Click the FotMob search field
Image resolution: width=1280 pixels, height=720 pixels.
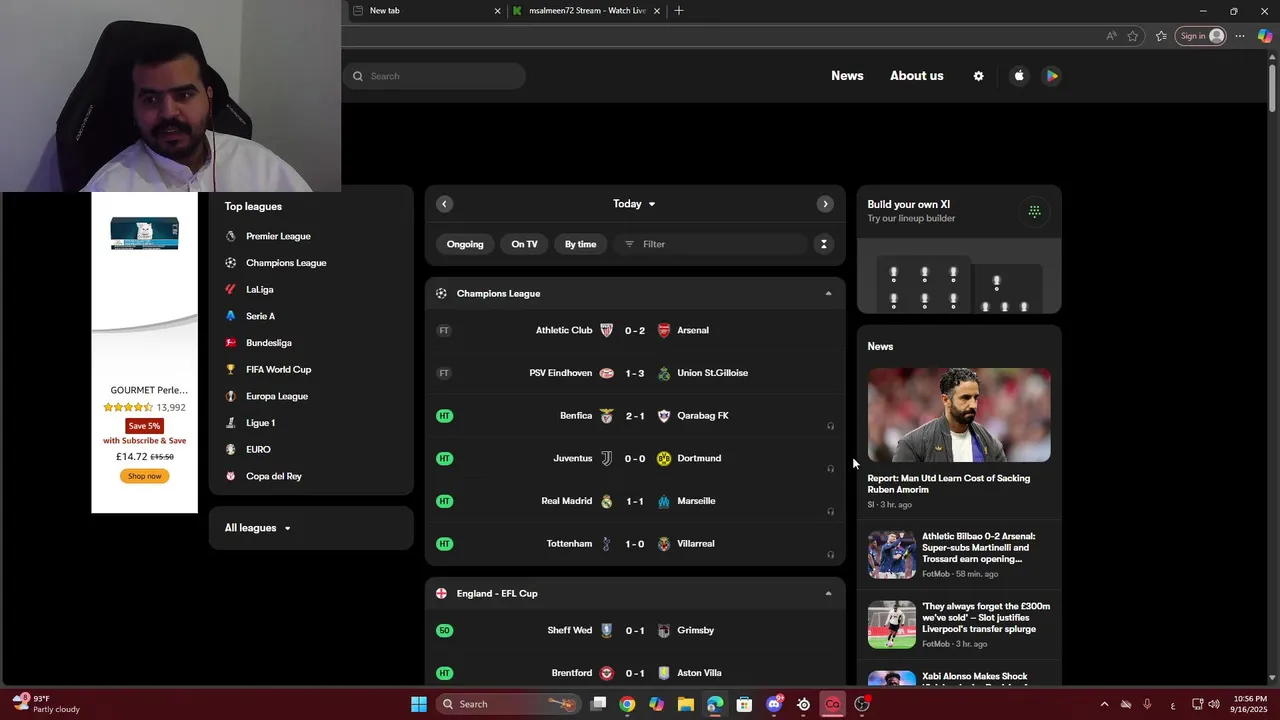click(x=435, y=76)
